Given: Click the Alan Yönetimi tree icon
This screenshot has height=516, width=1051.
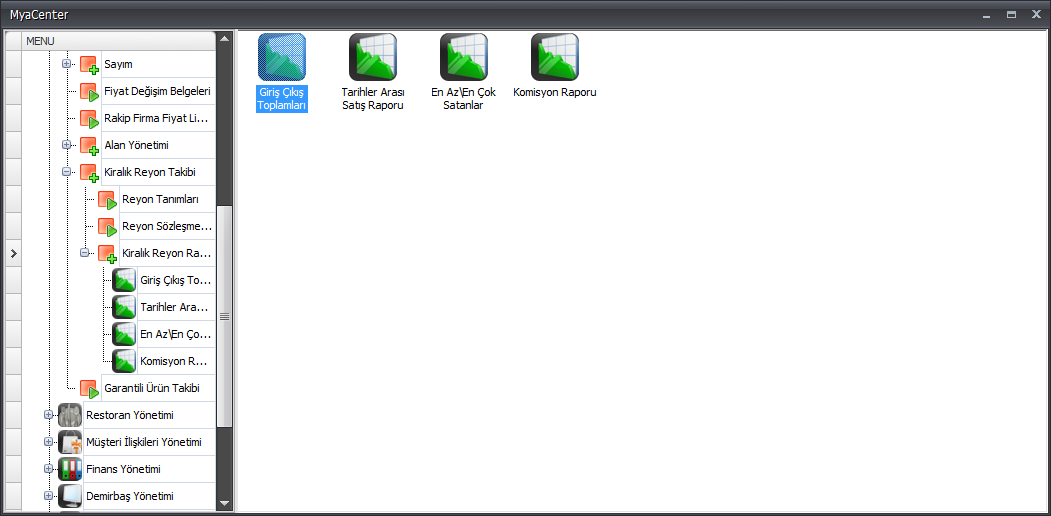Looking at the screenshot, I should click(x=89, y=145).
